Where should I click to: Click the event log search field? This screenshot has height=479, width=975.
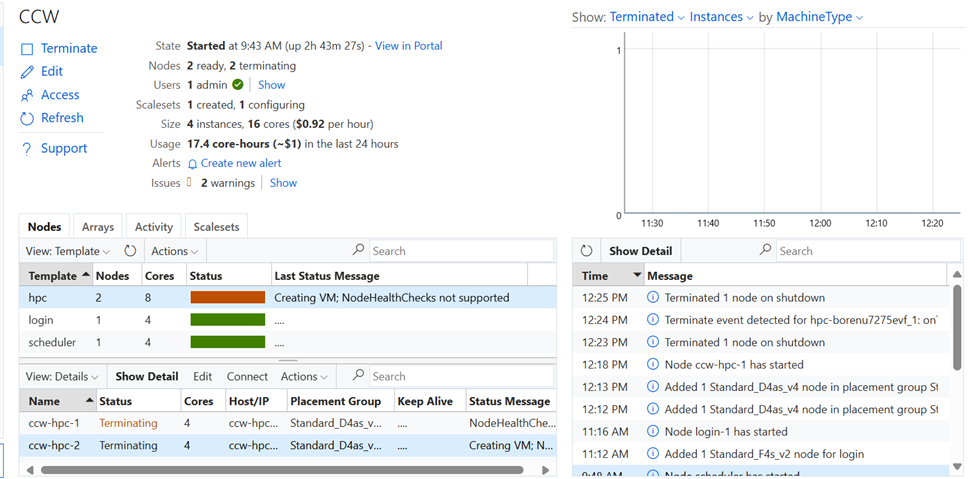pyautogui.click(x=868, y=251)
